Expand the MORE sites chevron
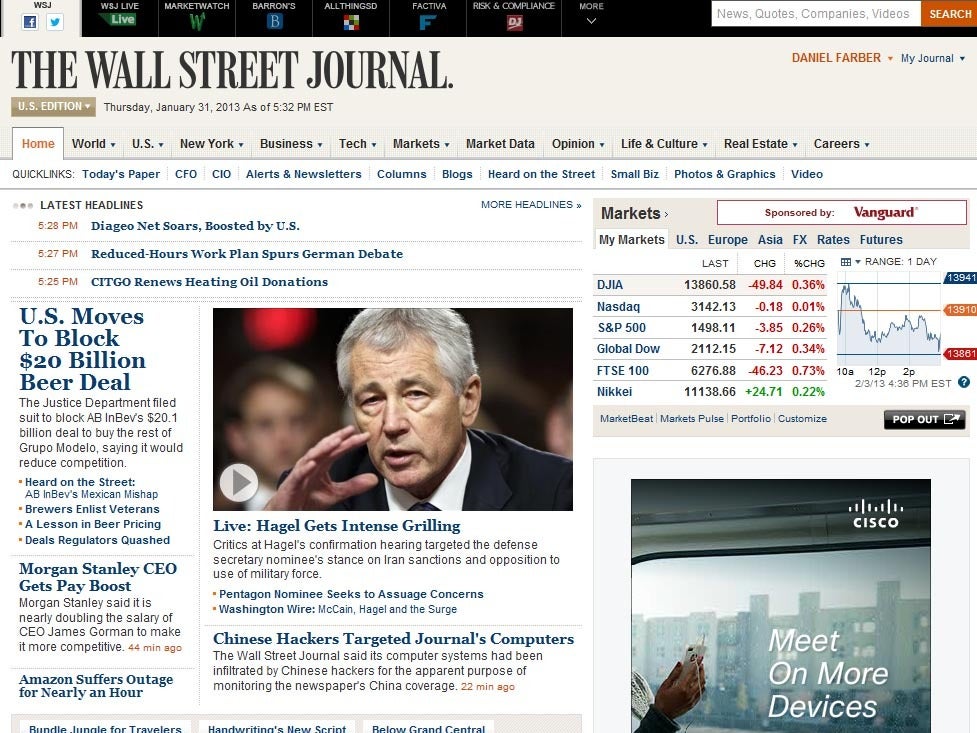The image size is (977, 733). (591, 21)
